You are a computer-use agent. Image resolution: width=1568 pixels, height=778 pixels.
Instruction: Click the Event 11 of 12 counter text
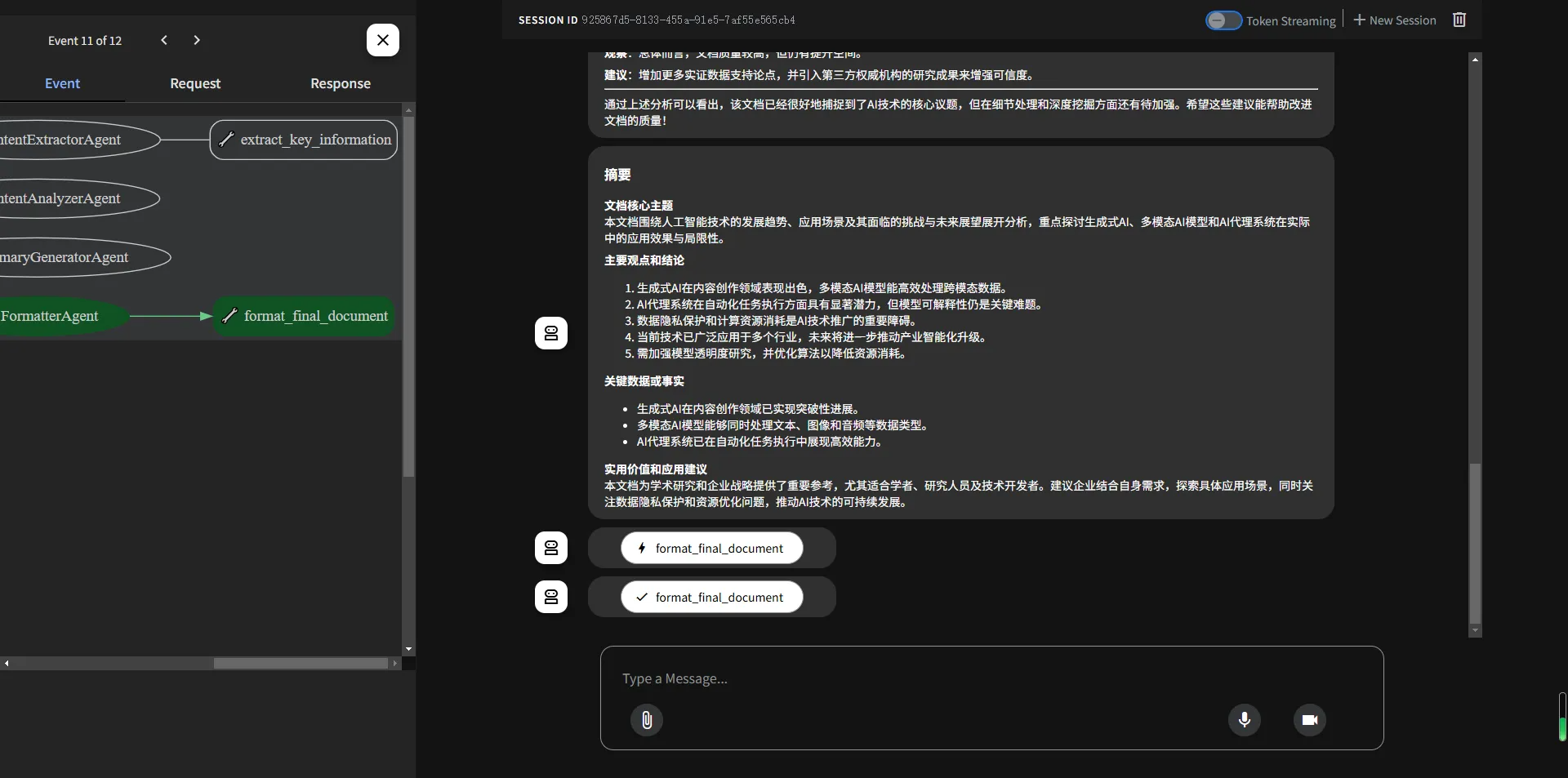coord(85,40)
